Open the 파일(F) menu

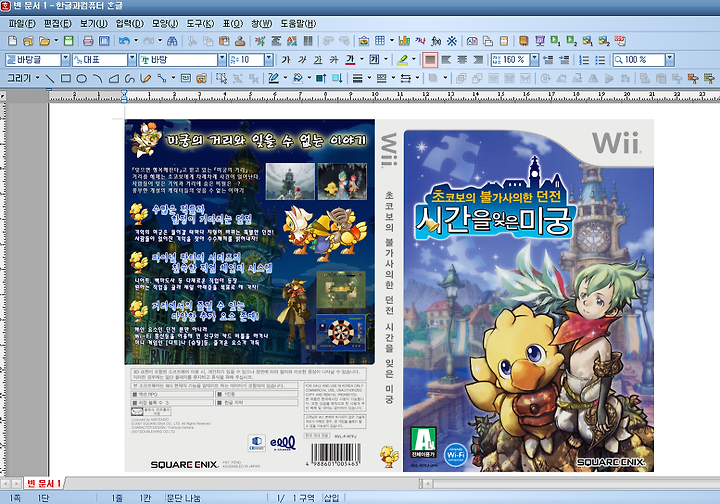(22, 23)
